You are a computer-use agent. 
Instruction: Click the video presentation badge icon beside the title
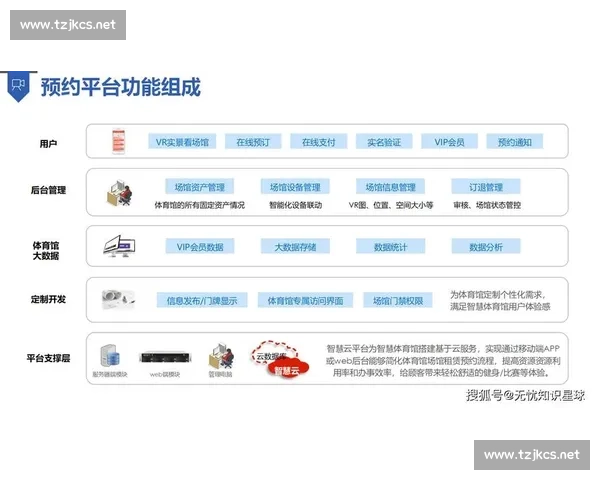pyautogui.click(x=18, y=86)
